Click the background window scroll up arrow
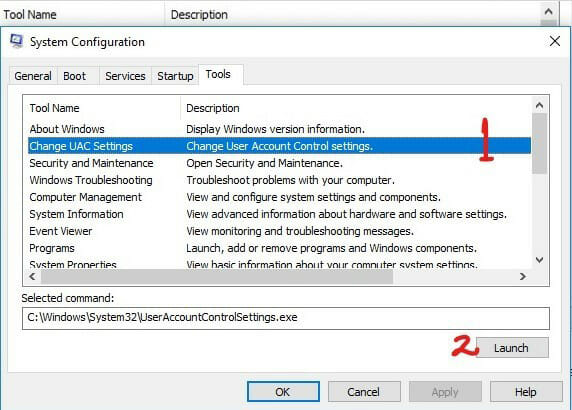Image resolution: width=572 pixels, height=410 pixels. (548, 12)
